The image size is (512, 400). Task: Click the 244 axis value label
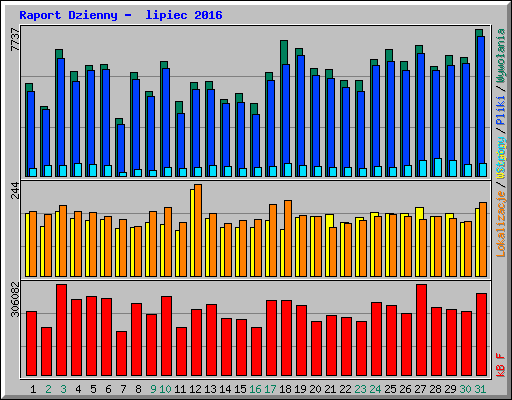click(15, 190)
